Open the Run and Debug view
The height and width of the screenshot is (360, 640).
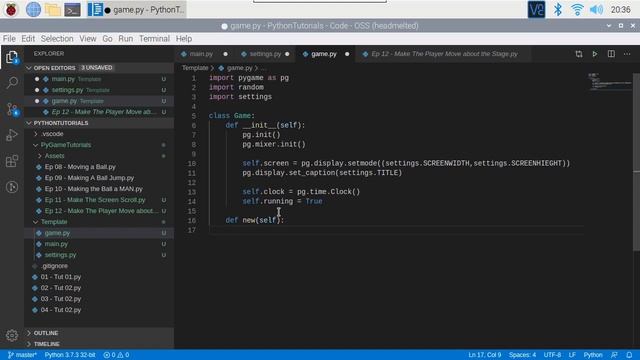coord(12,135)
